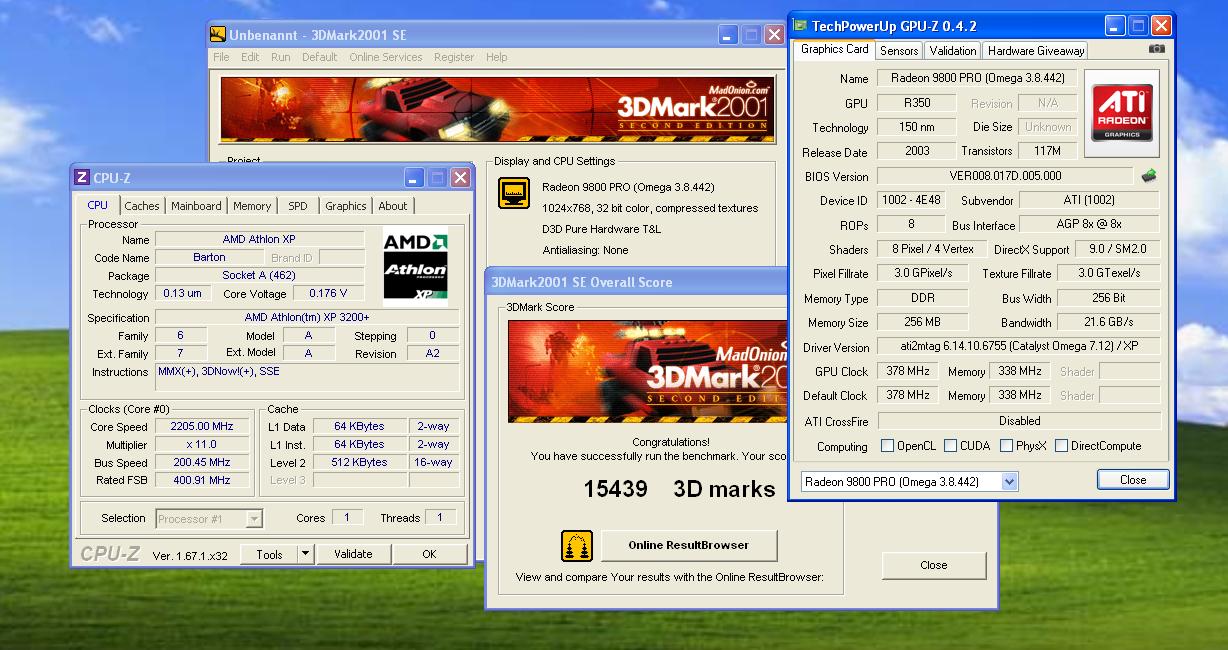Open the File menu in 3DMark2001
1228x650 pixels.
tap(221, 57)
